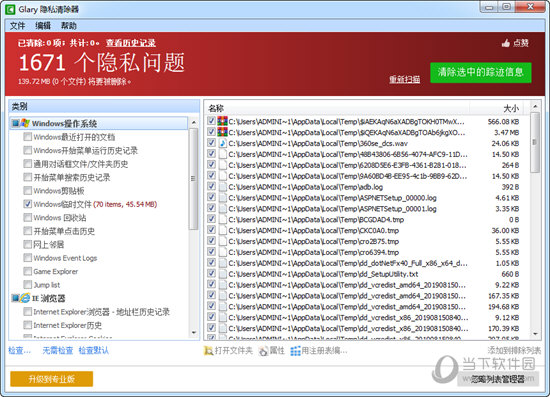Collapse the Windows操作系统 category

(15, 123)
